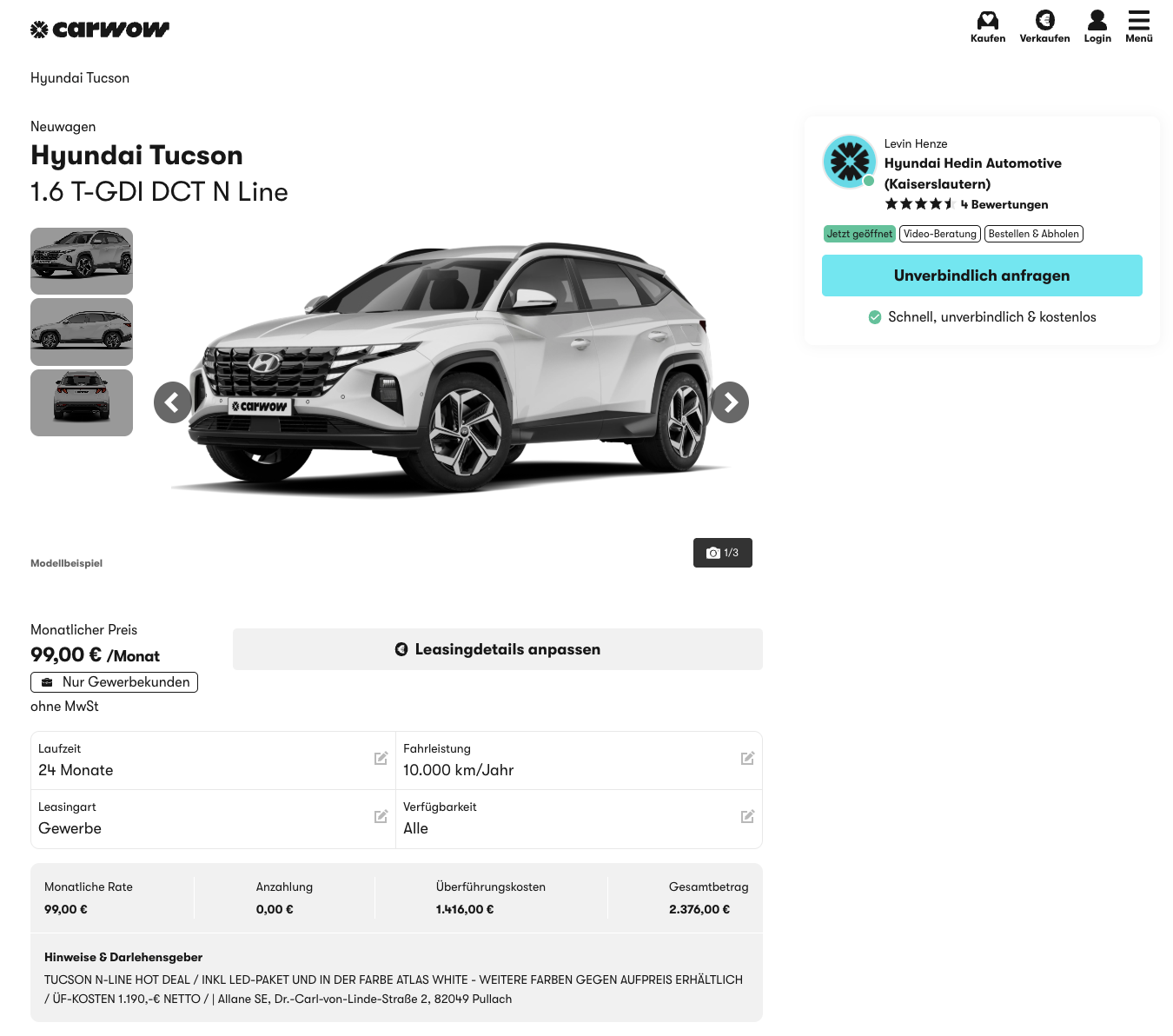Click the Hyundai Tucson breadcrumb link
Viewport: 1173px width, 1036px height.
80,78
